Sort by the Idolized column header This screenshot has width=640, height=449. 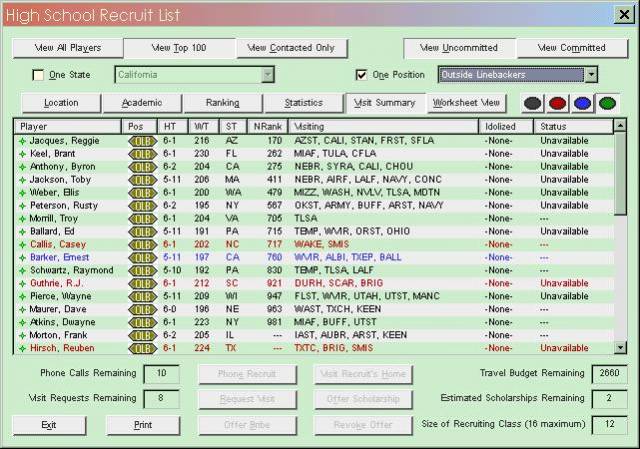coord(506,127)
